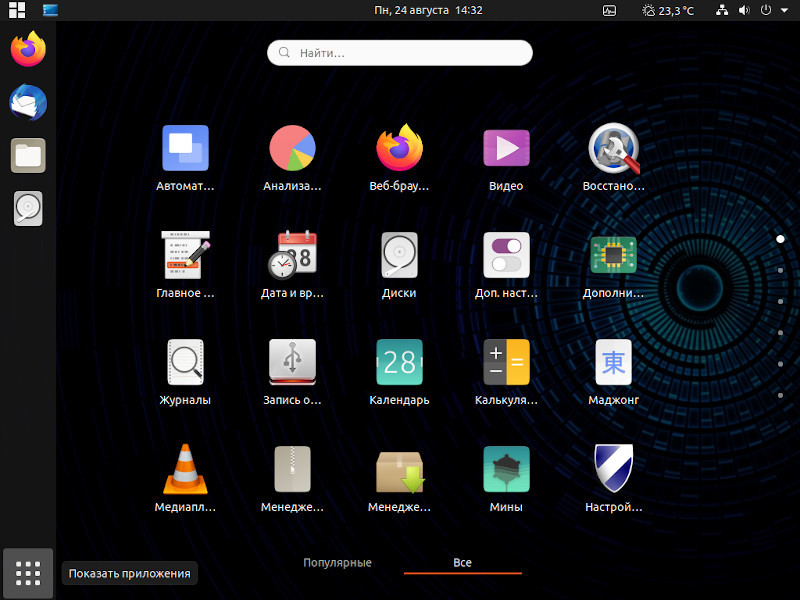Open the power system menu
800x600 pixels.
point(766,10)
